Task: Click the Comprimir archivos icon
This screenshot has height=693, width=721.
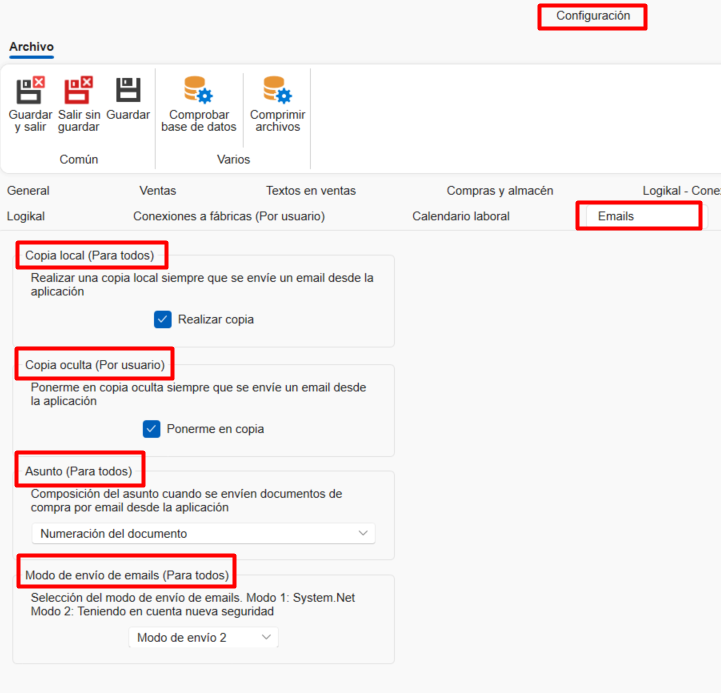Action: (x=278, y=90)
